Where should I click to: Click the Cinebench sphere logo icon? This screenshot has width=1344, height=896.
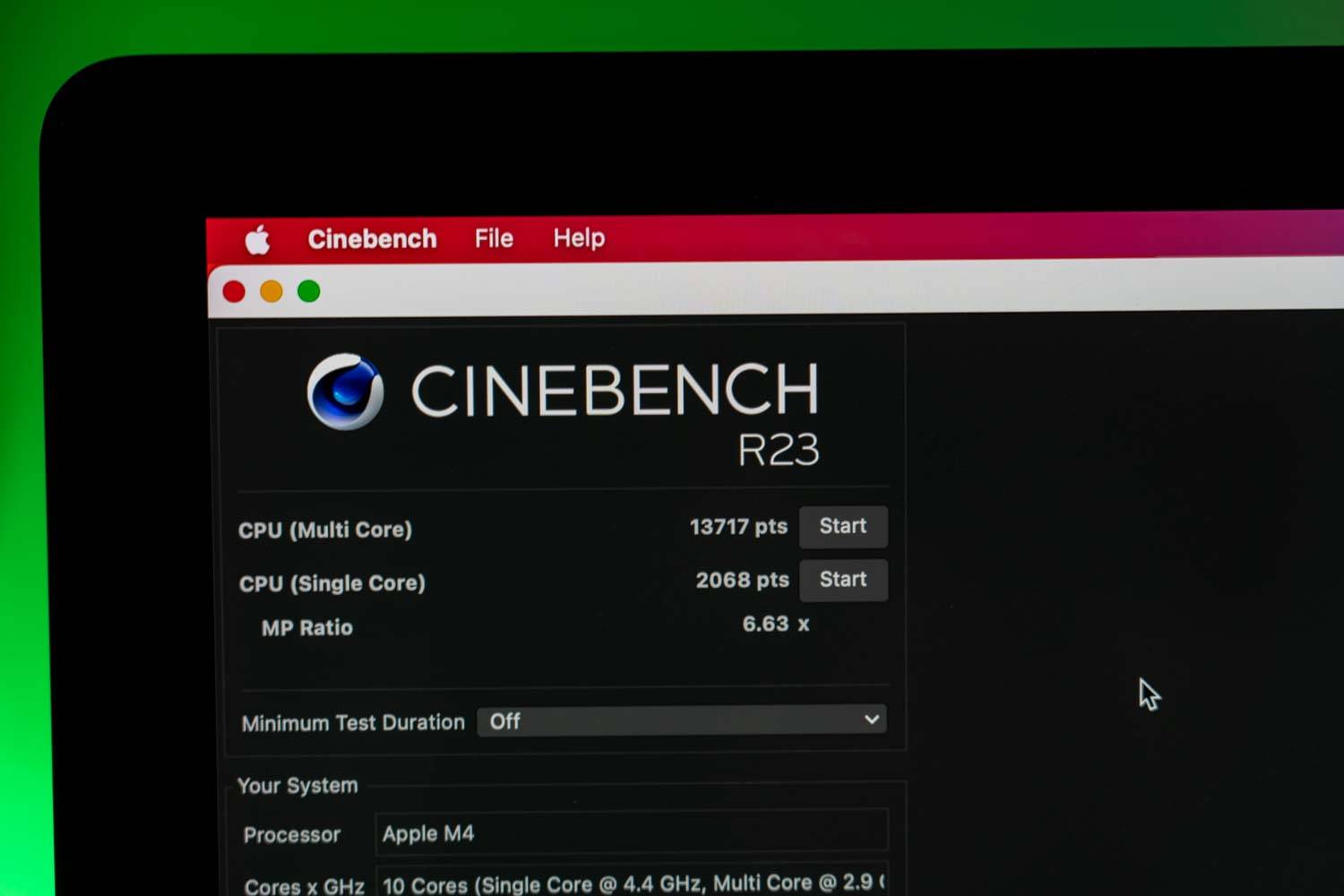(x=345, y=392)
